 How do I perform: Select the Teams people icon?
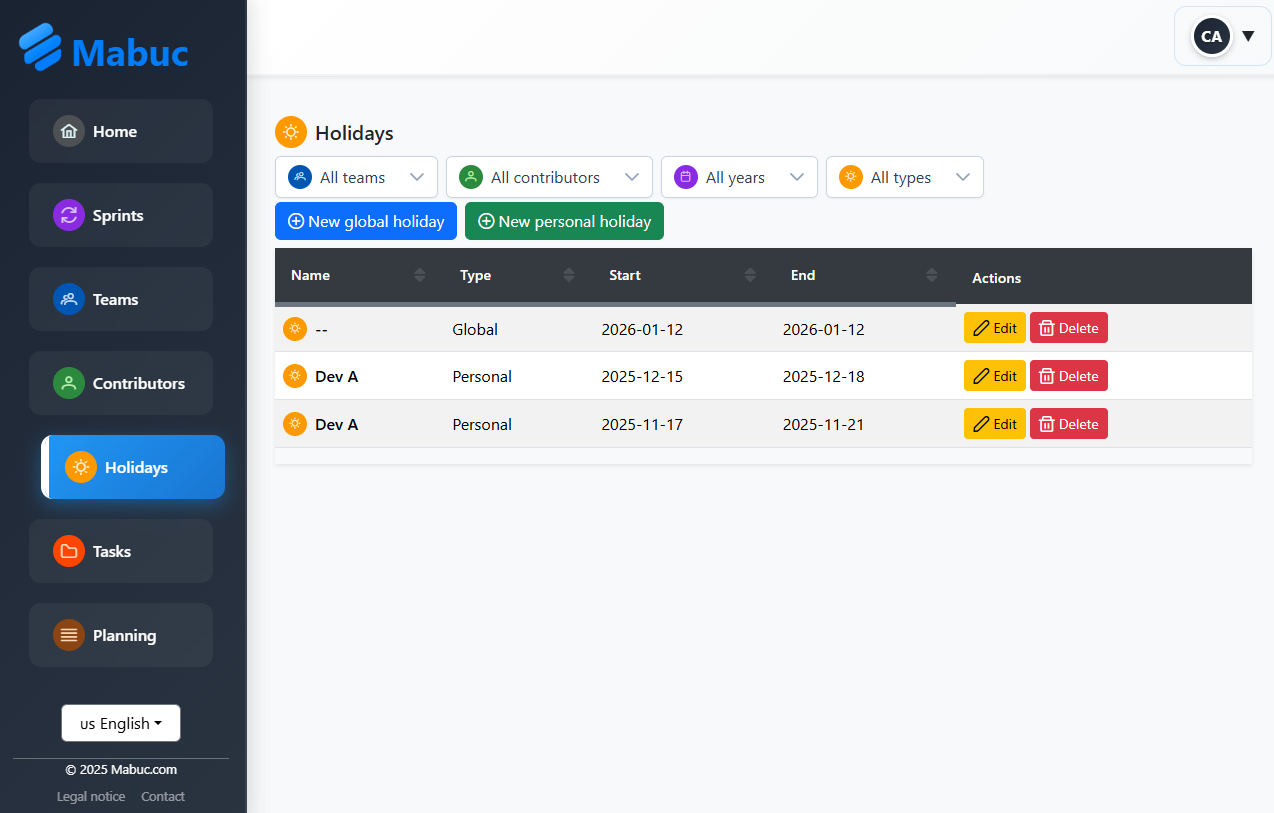(68, 299)
